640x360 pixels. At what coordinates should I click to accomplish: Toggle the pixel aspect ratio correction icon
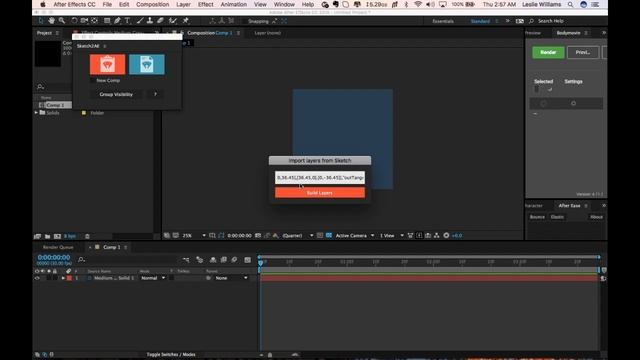click(410, 236)
